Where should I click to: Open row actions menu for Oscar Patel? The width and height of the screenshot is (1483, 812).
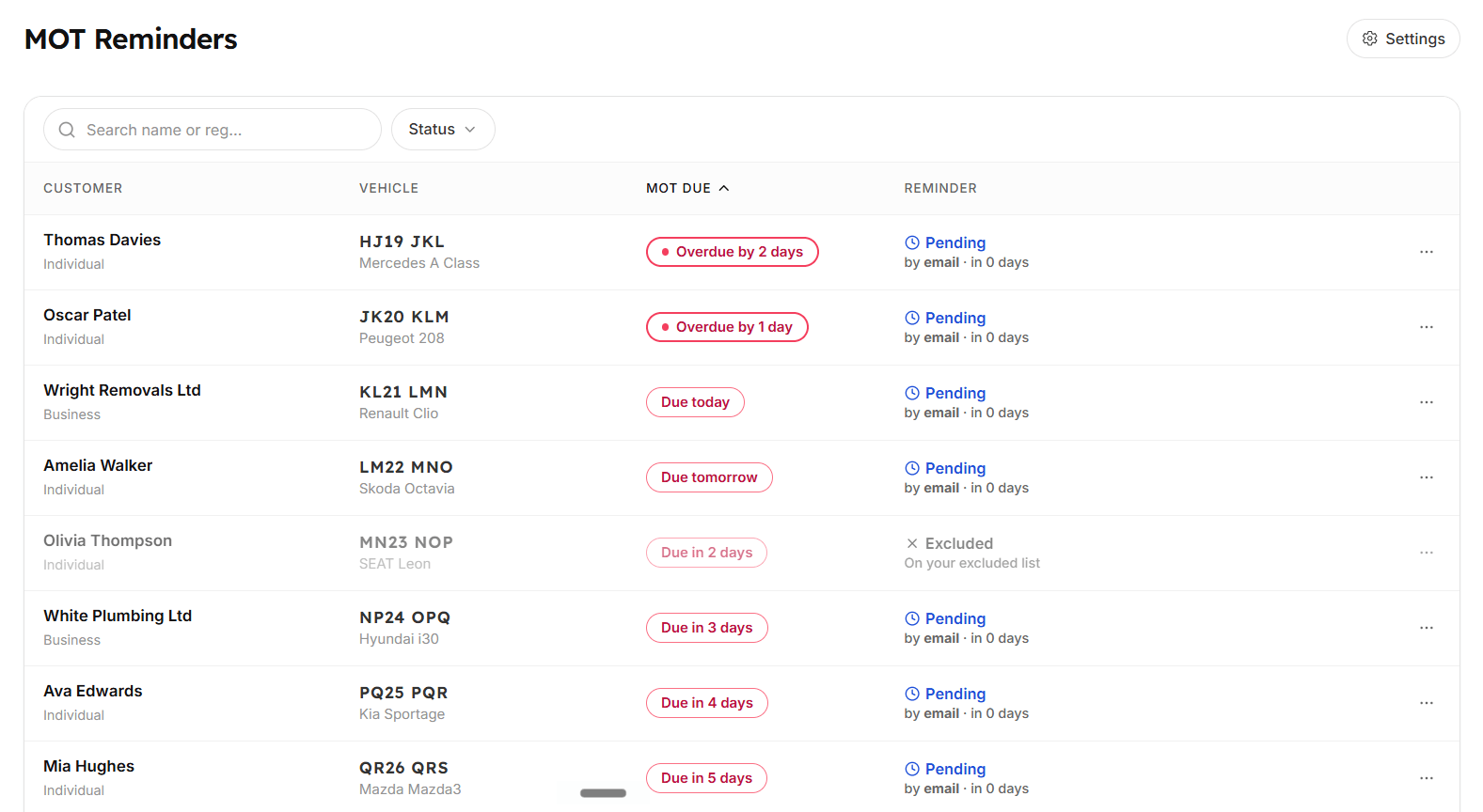tap(1427, 327)
